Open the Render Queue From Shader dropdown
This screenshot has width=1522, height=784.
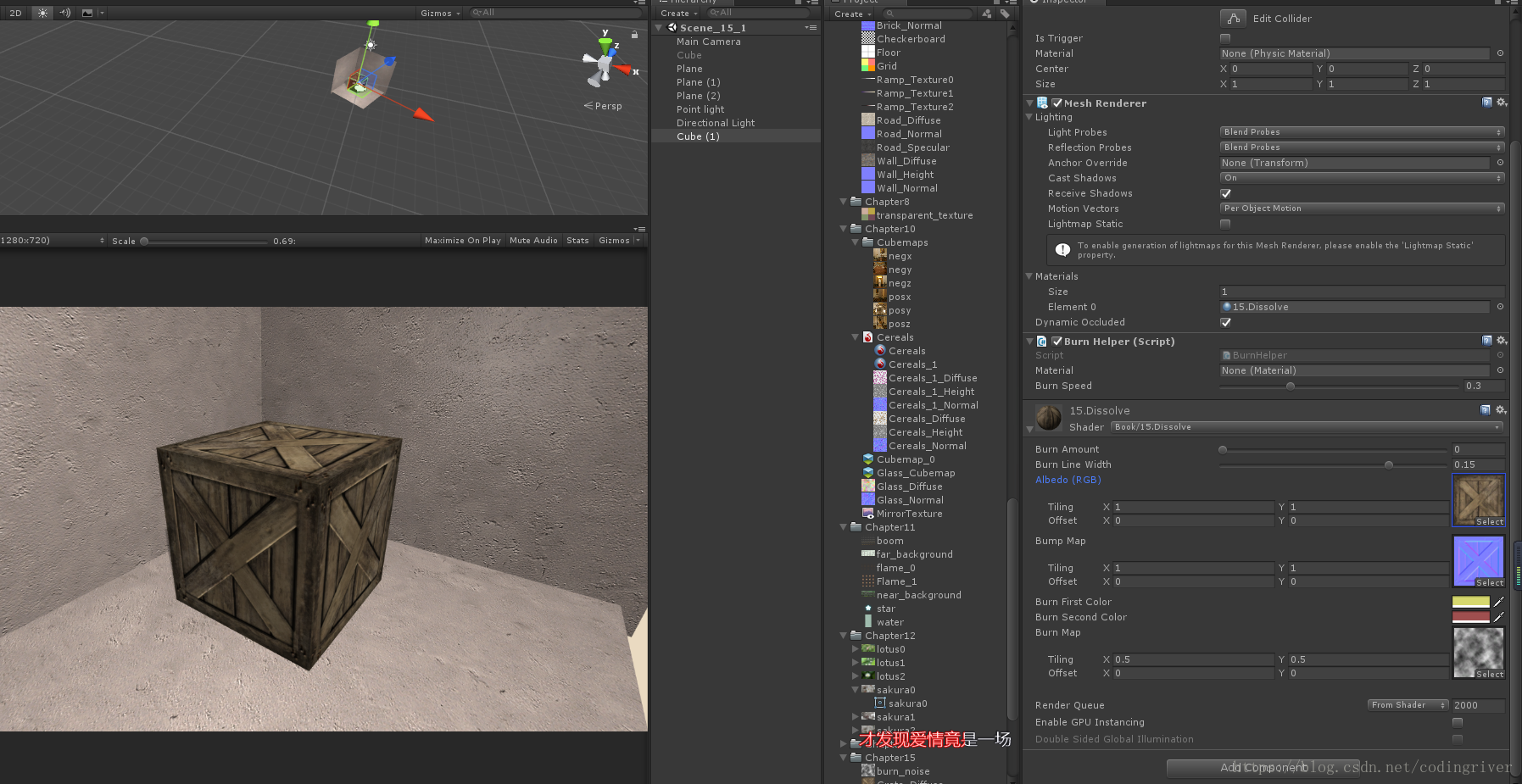pyautogui.click(x=1408, y=705)
